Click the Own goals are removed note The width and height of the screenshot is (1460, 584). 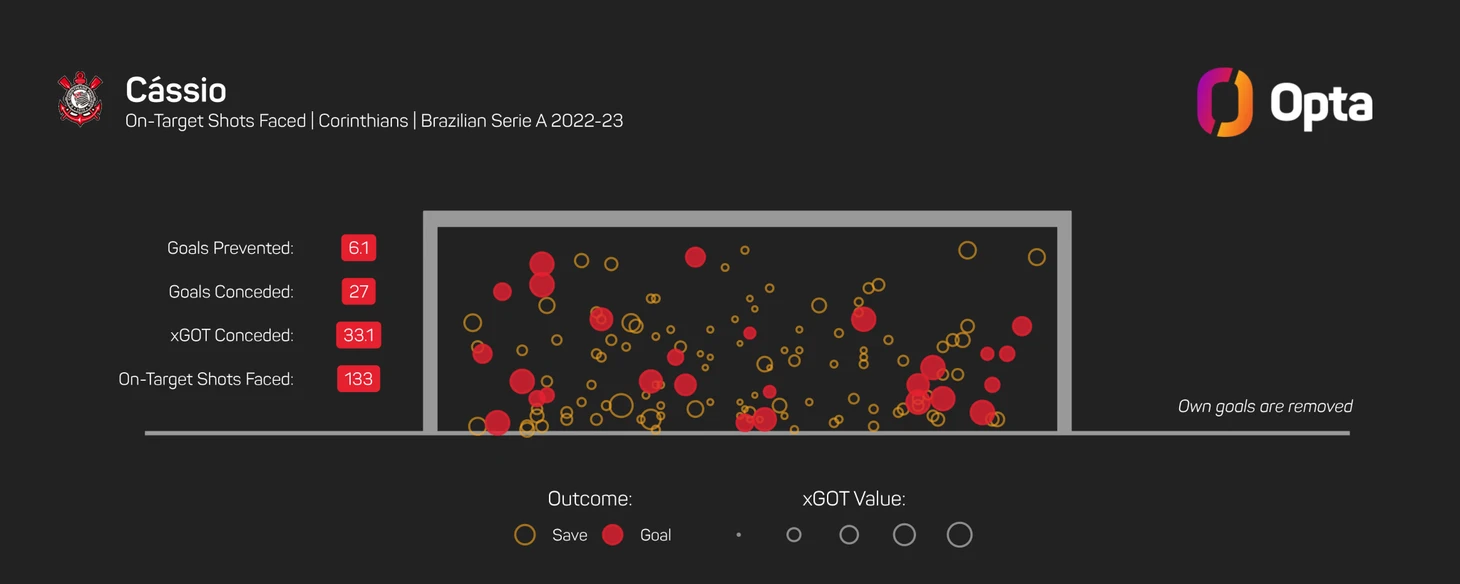pos(1265,407)
